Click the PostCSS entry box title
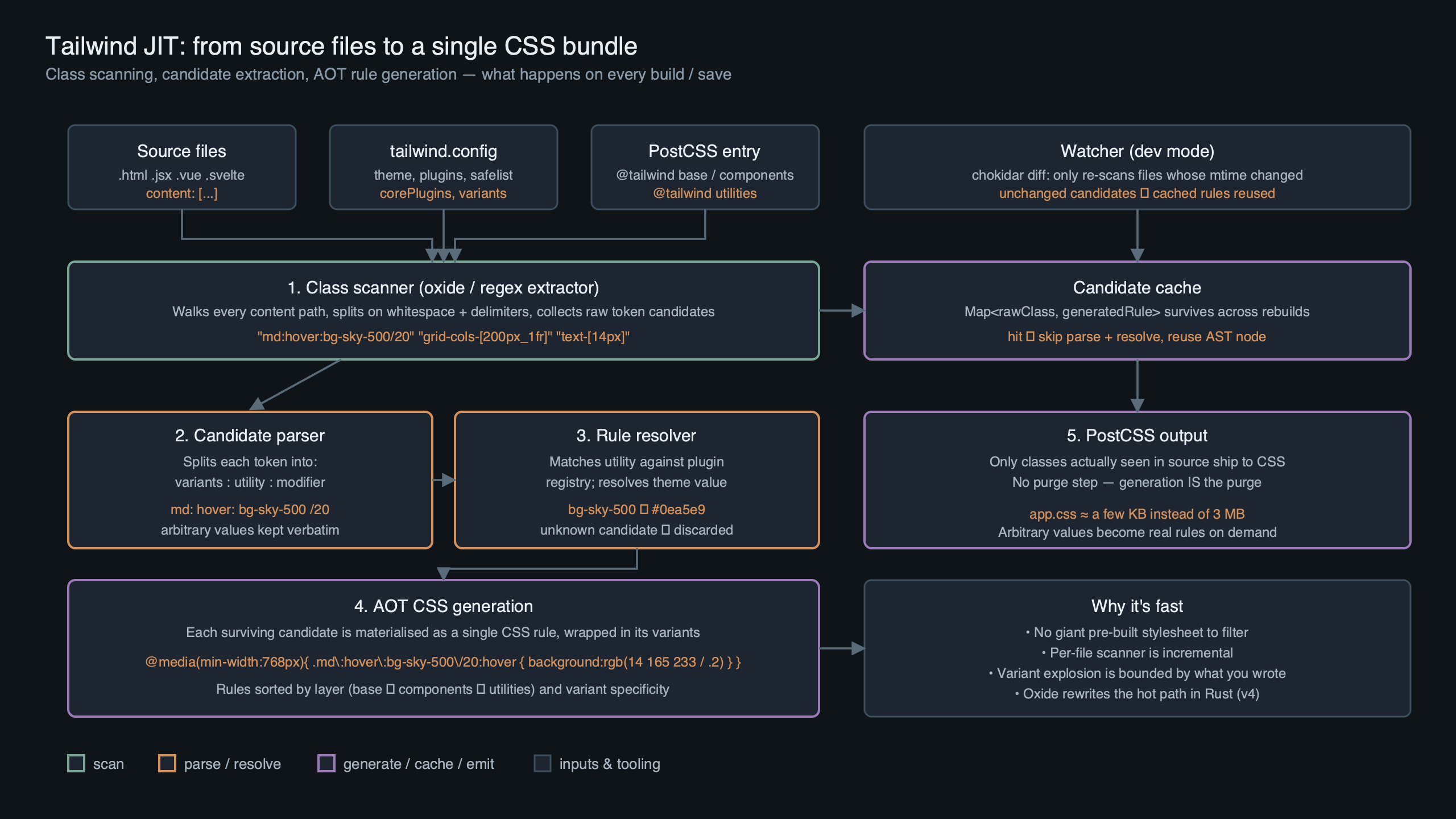The image size is (1456, 819). (704, 151)
